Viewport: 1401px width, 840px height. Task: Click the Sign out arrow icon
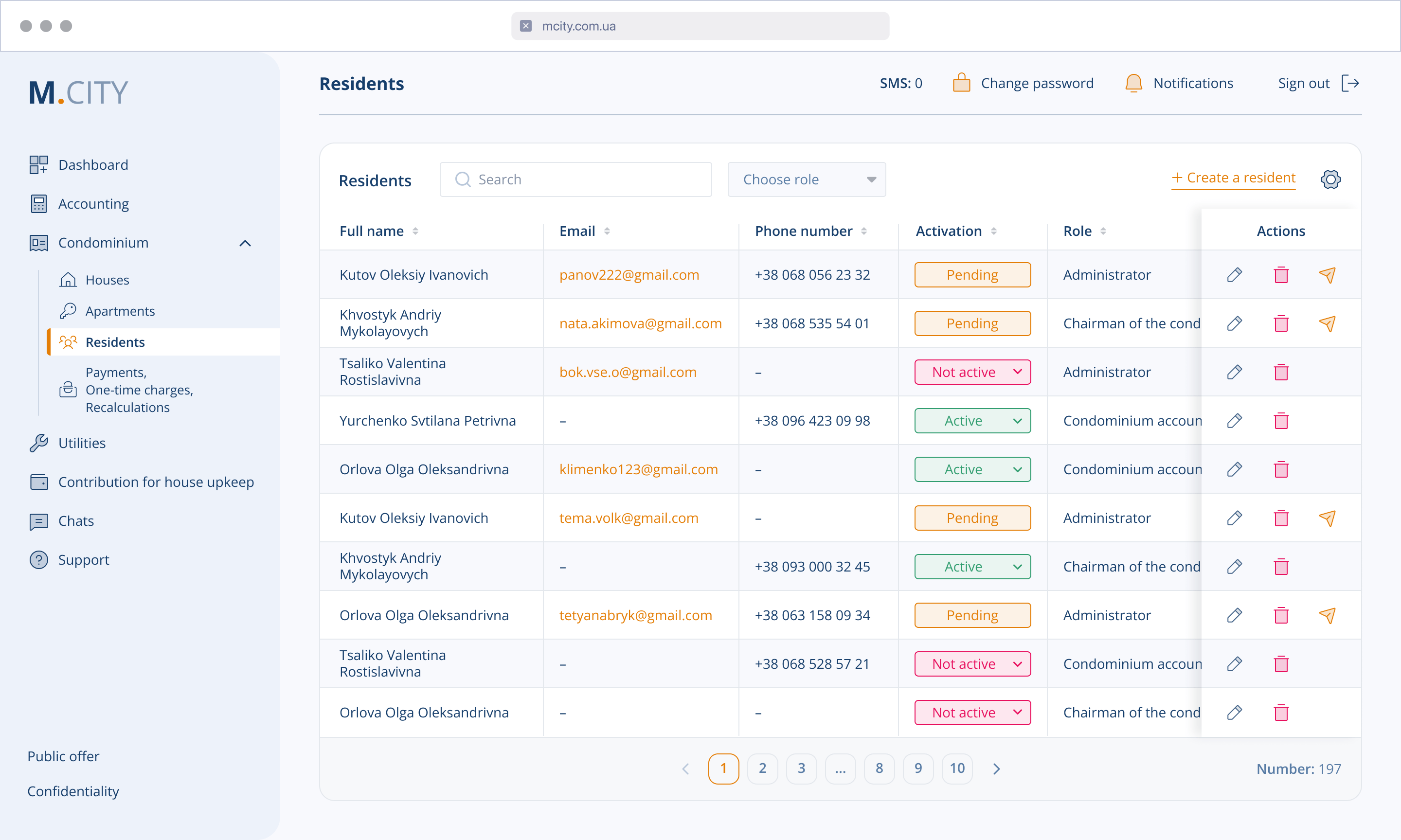1350,83
